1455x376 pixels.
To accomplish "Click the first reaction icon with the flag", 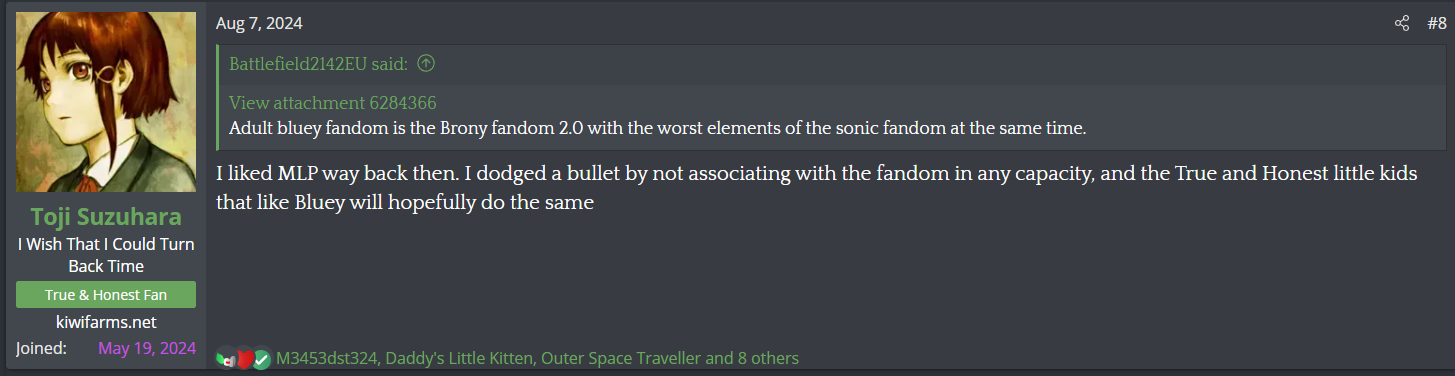I will click(226, 358).
